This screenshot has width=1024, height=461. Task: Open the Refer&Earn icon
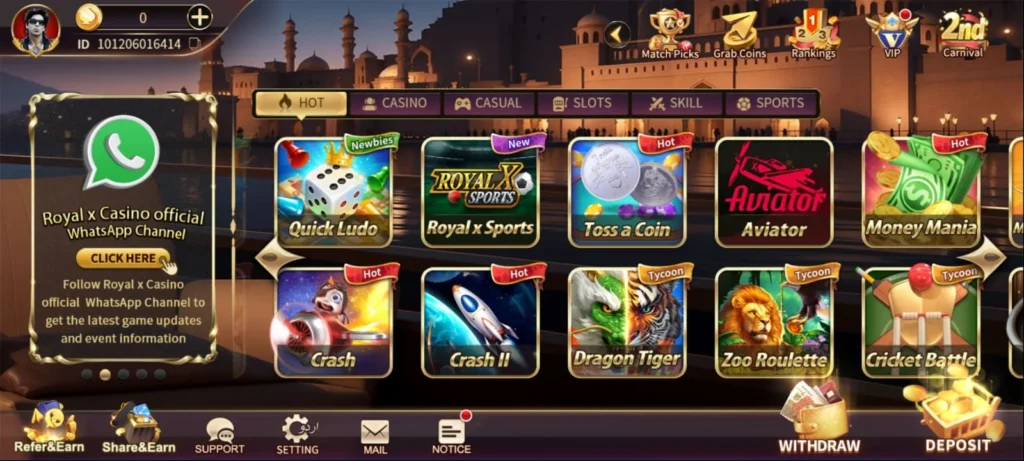point(49,428)
